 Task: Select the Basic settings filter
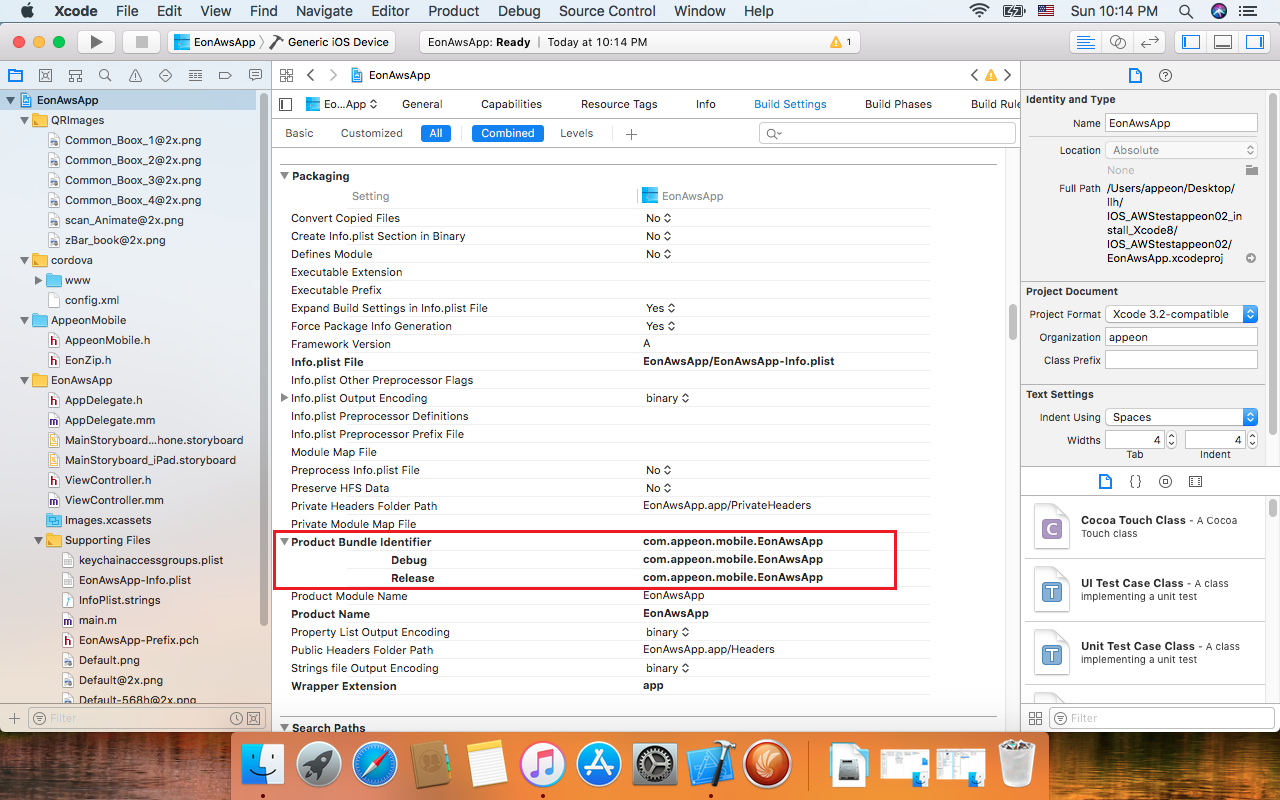[x=299, y=133]
